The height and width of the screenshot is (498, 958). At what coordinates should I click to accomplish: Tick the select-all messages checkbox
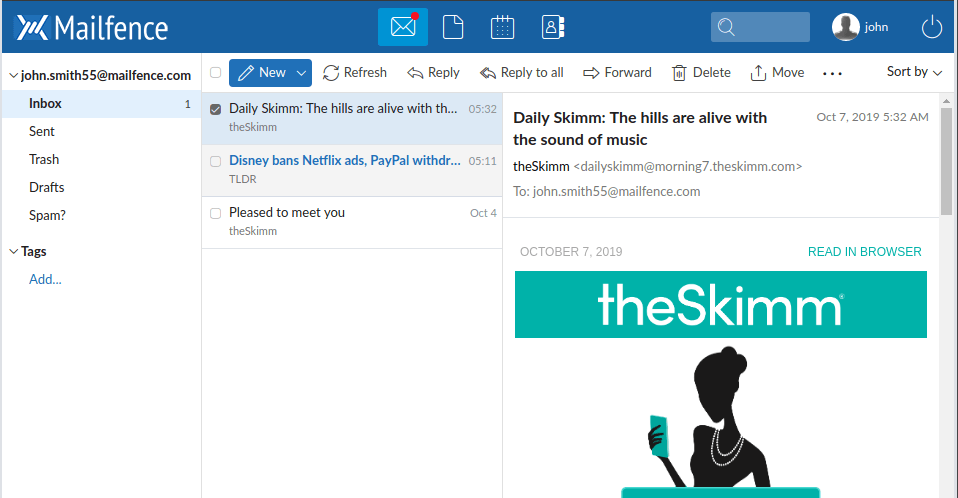pos(216,73)
